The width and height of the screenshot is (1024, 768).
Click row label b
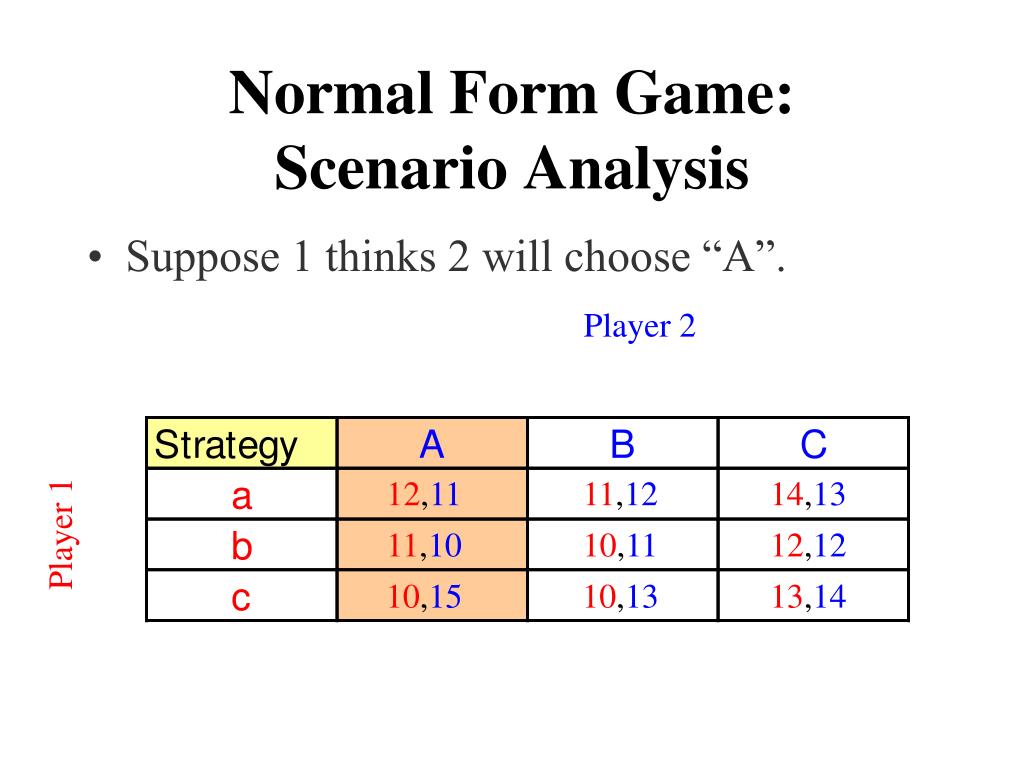[242, 545]
